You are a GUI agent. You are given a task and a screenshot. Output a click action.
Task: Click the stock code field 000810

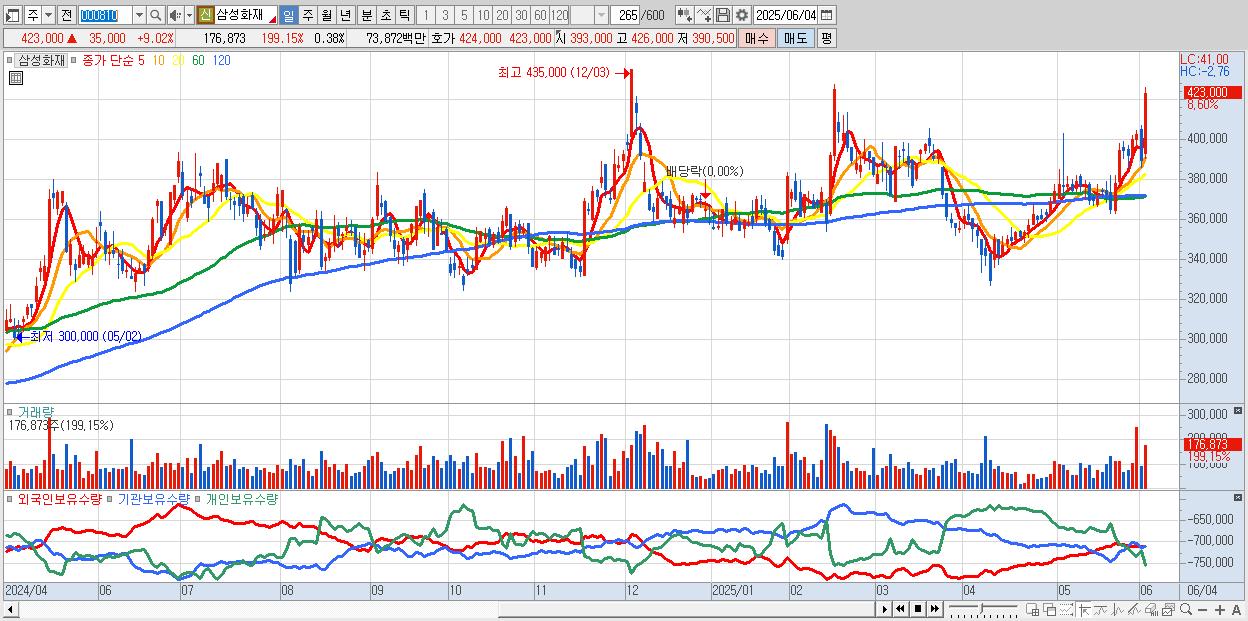(105, 16)
